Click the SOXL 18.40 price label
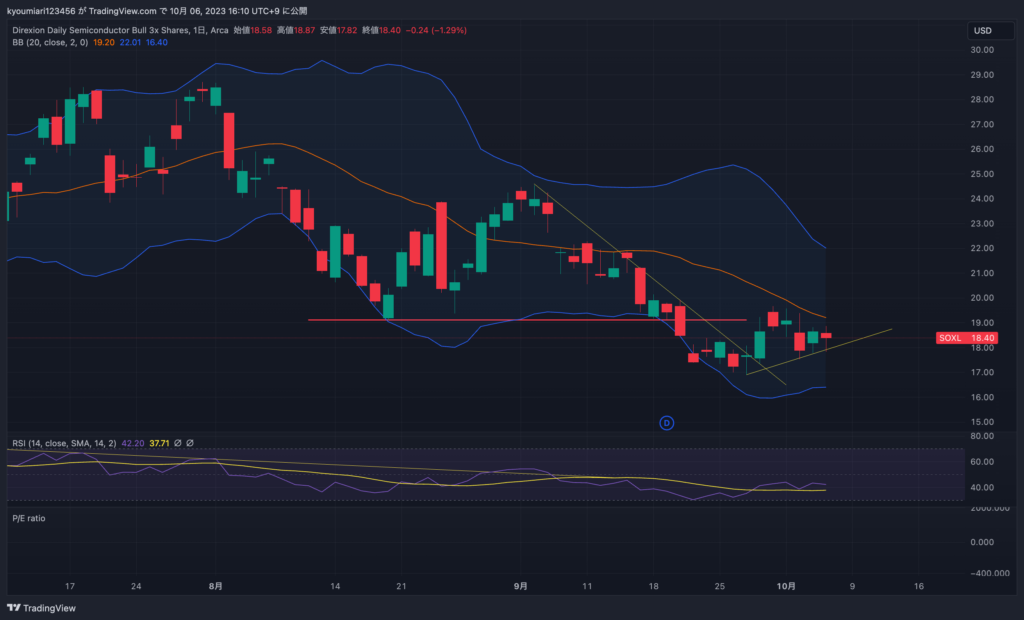 [x=967, y=338]
